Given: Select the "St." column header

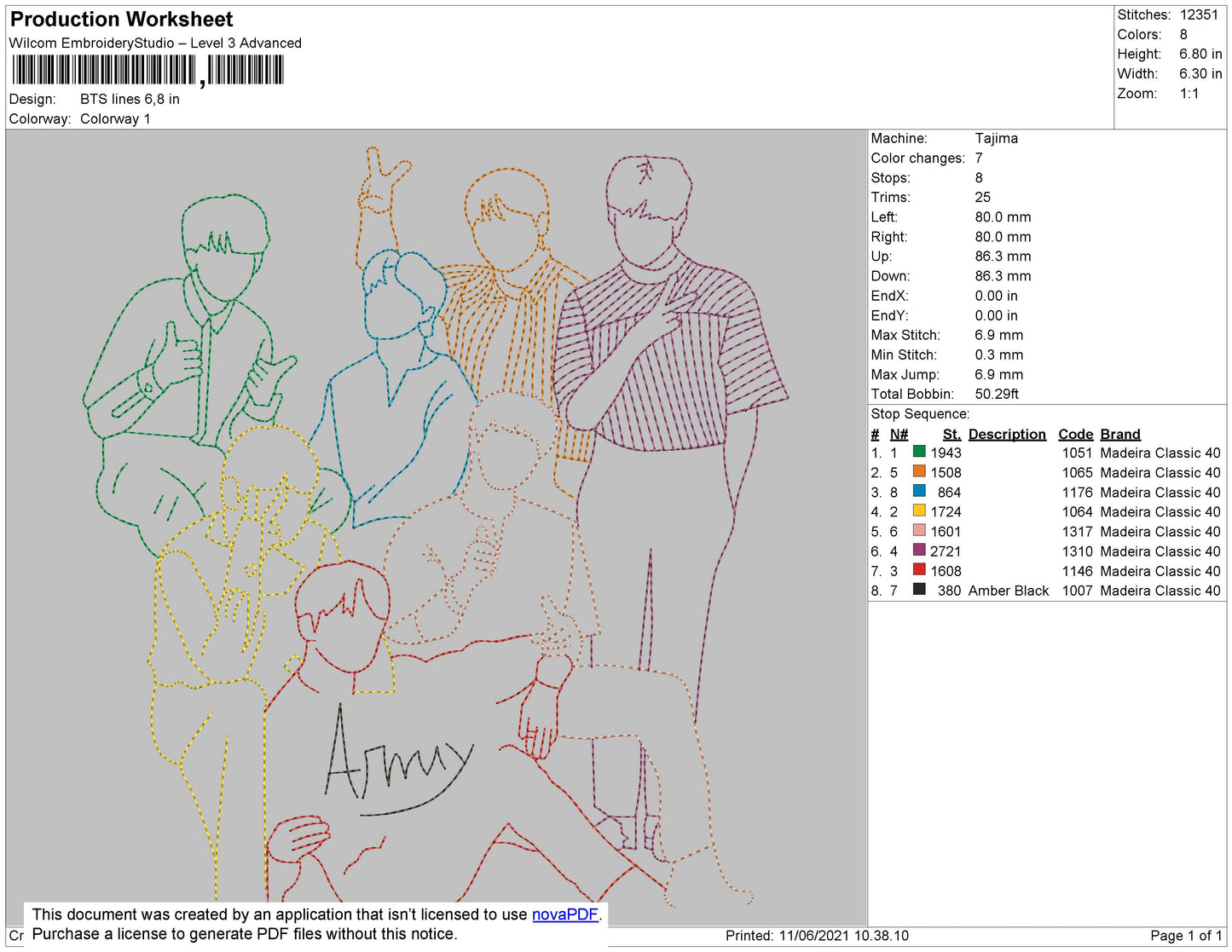Looking at the screenshot, I should pos(951,434).
